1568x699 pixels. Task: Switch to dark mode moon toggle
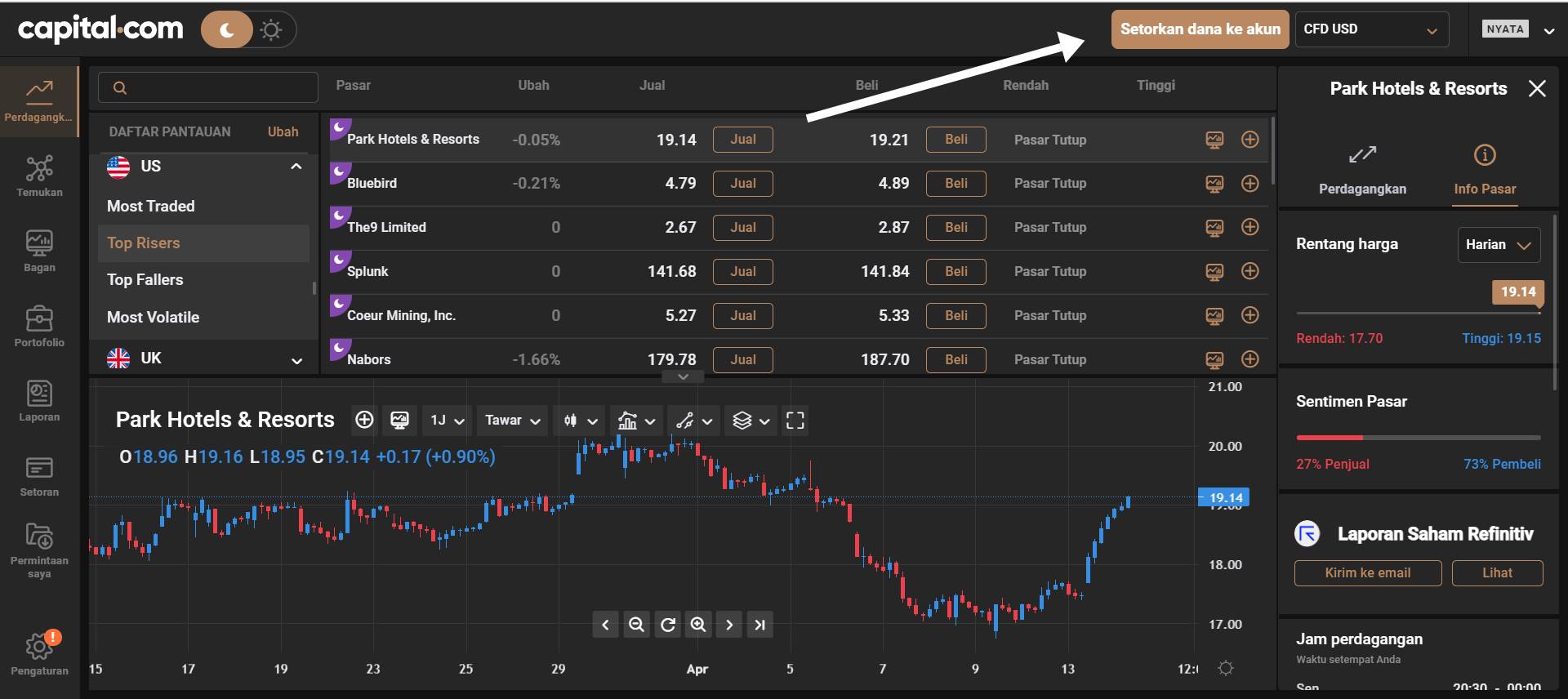(x=227, y=30)
